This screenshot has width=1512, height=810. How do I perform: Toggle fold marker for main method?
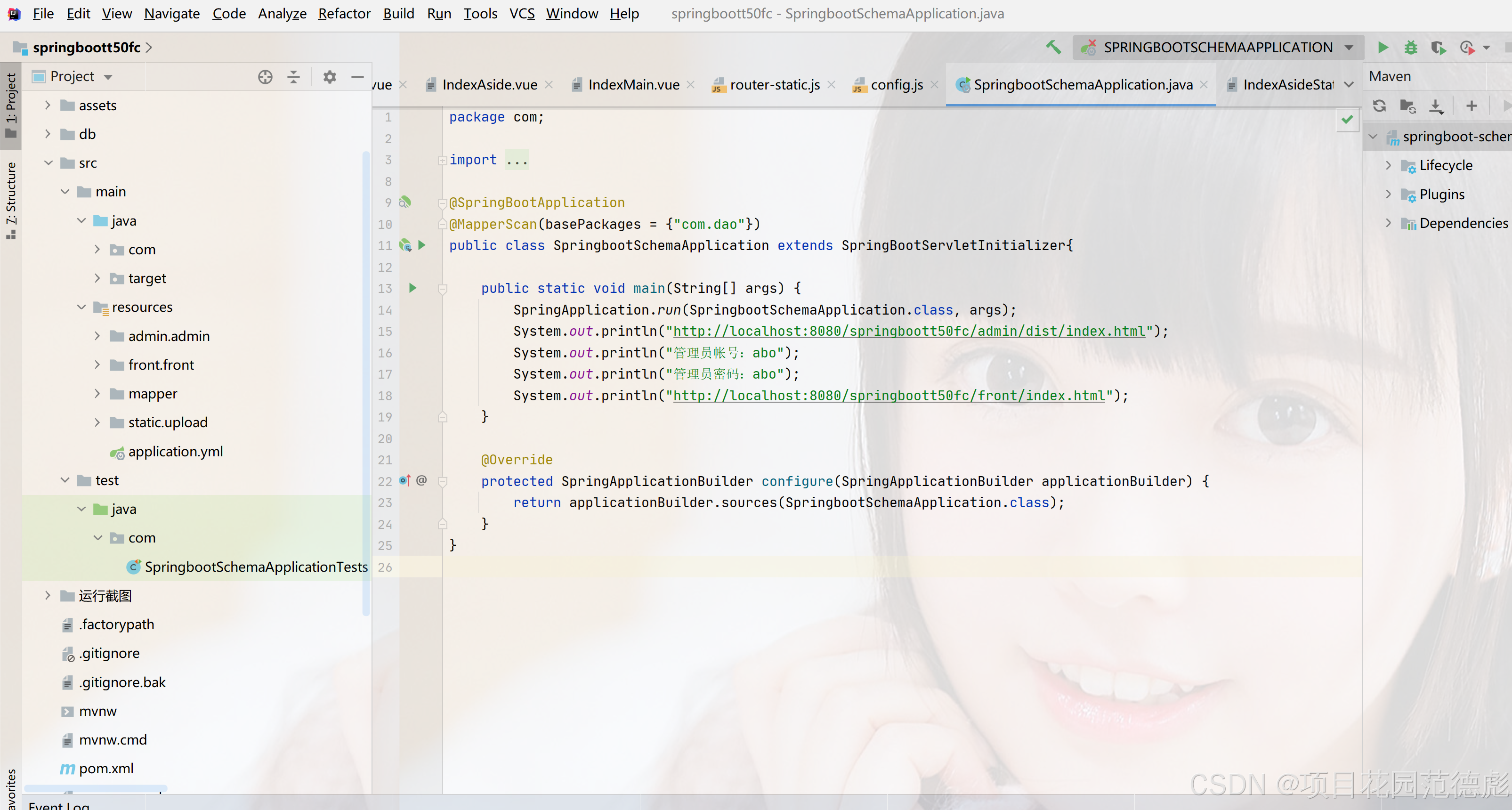[443, 288]
